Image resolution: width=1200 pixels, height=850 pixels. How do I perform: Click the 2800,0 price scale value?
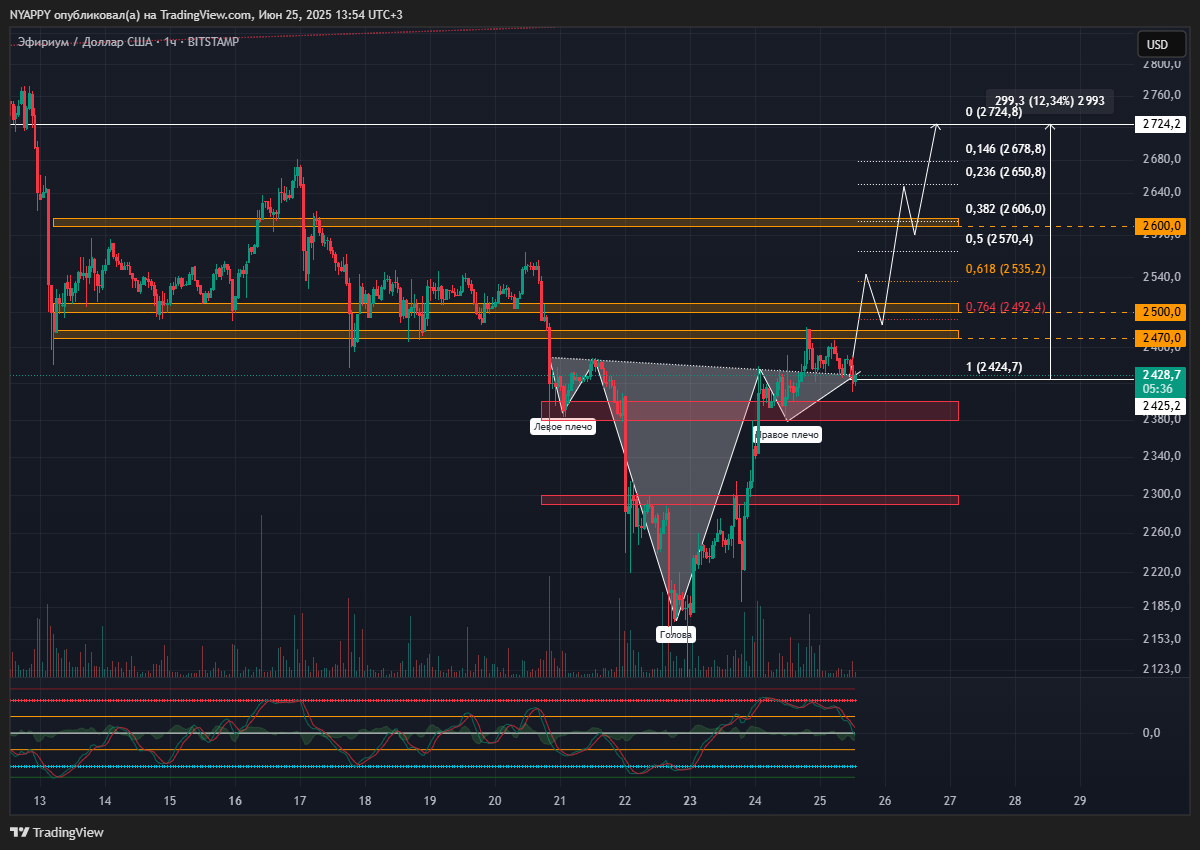[1162, 64]
